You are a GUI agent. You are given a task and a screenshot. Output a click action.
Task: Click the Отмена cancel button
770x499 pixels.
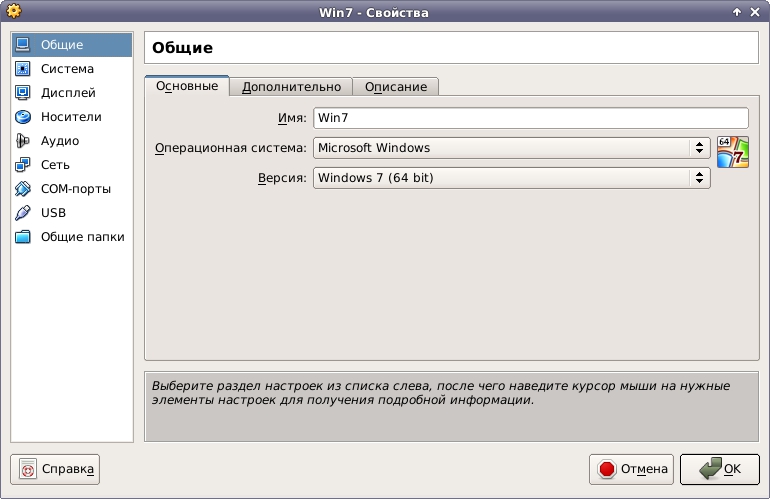[632, 470]
